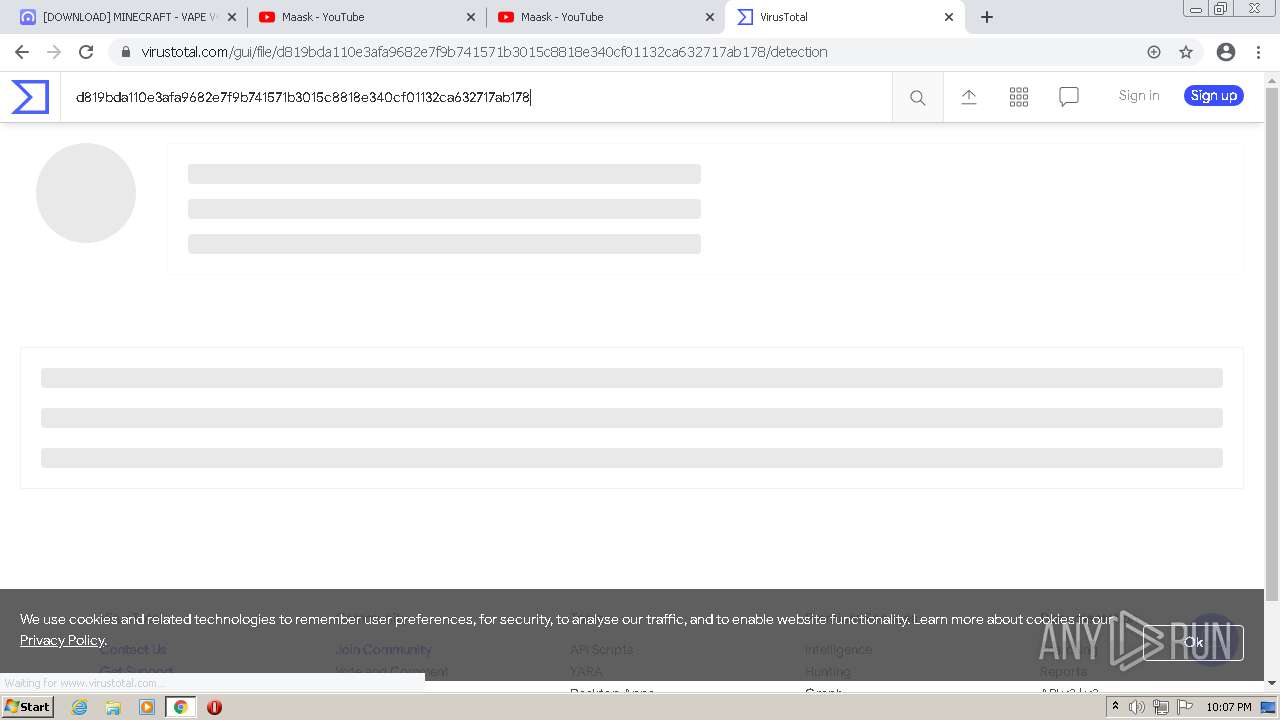Open the upload file icon
Screen dimensions: 1280x720
968,96
